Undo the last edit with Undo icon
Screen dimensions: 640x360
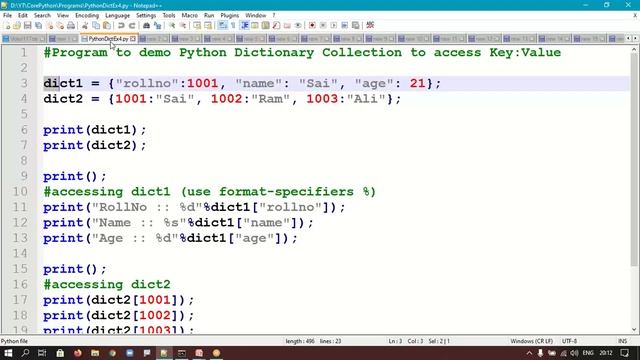(x=121, y=25)
